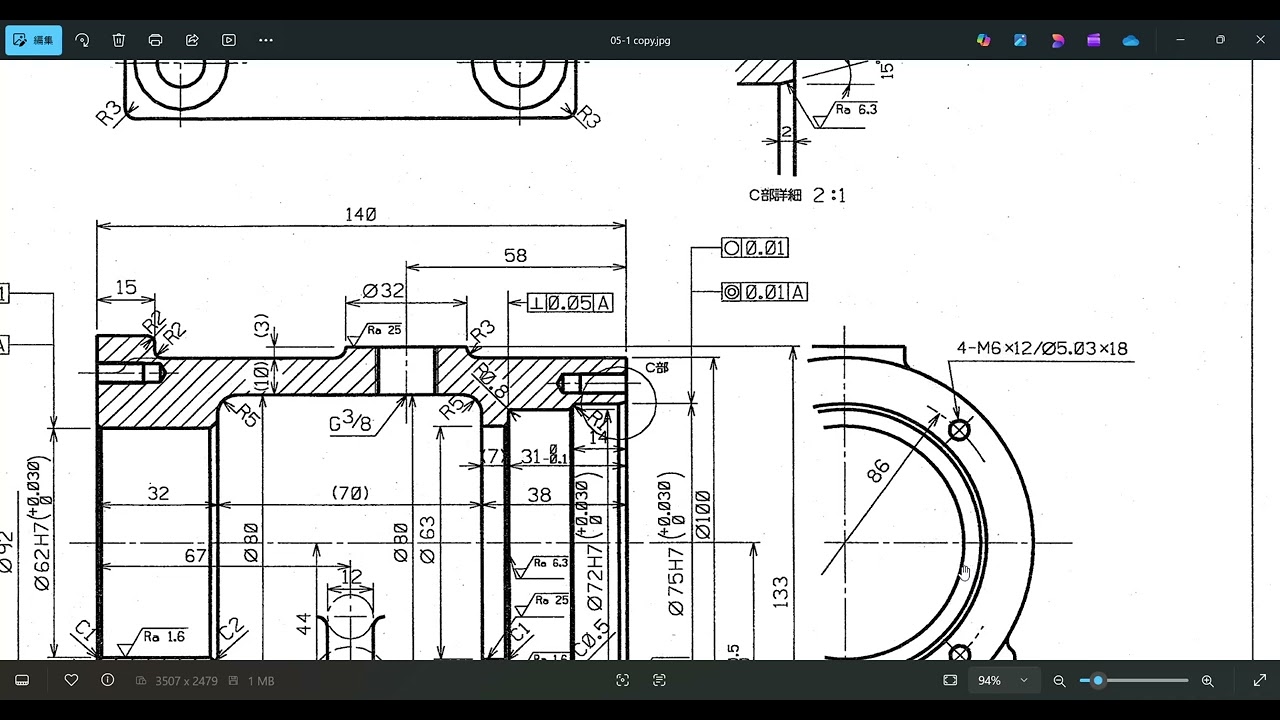Share the image using the share icon
Viewport: 1280px width, 720px height.
point(192,40)
